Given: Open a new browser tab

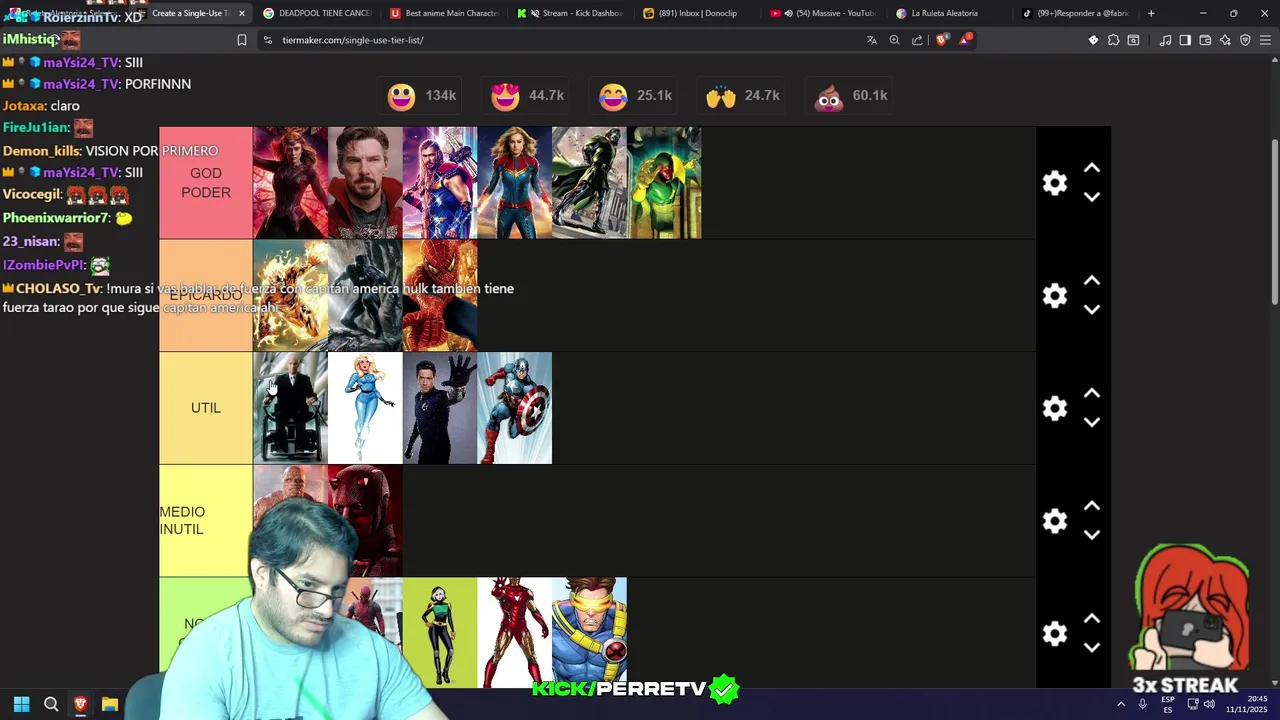Looking at the screenshot, I should pos(1151,13).
